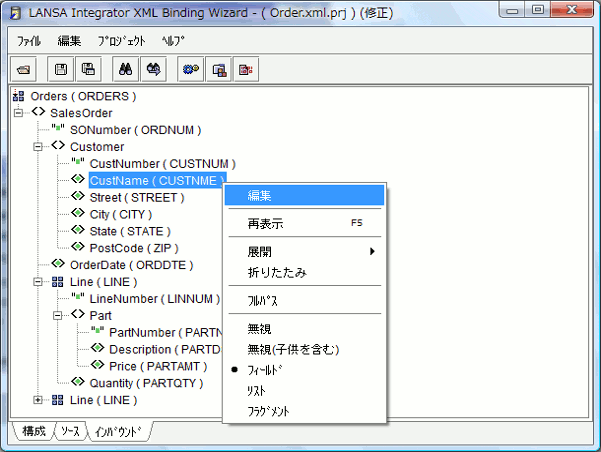Click the green diamond icon beside Street

78,196
